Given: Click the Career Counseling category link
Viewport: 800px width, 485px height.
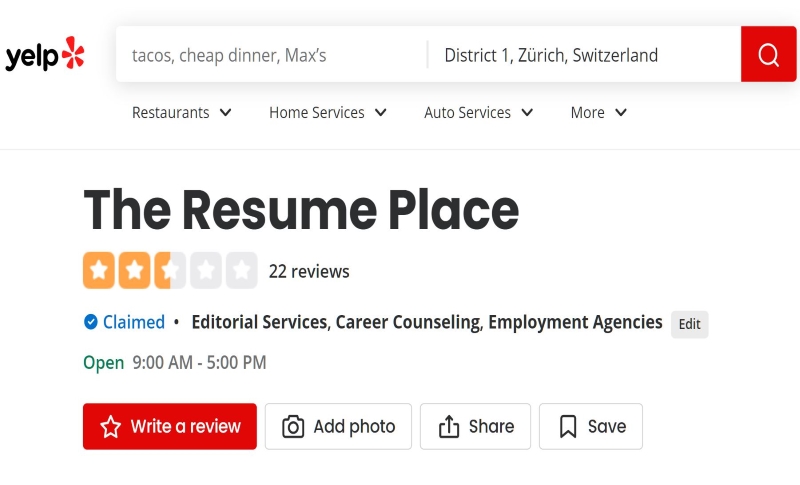Looking at the screenshot, I should [x=409, y=322].
